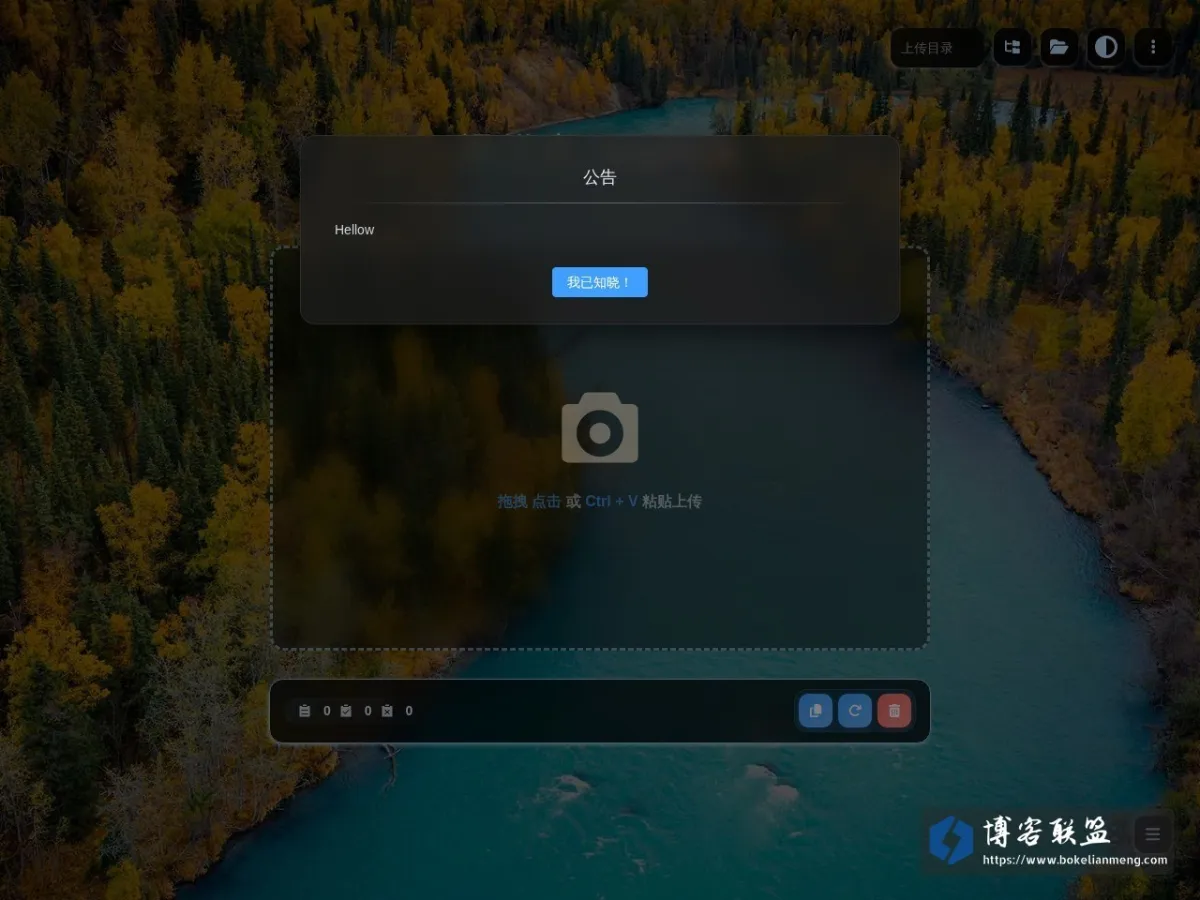Open the folder icon button
Viewport: 1200px width, 900px height.
1059,47
